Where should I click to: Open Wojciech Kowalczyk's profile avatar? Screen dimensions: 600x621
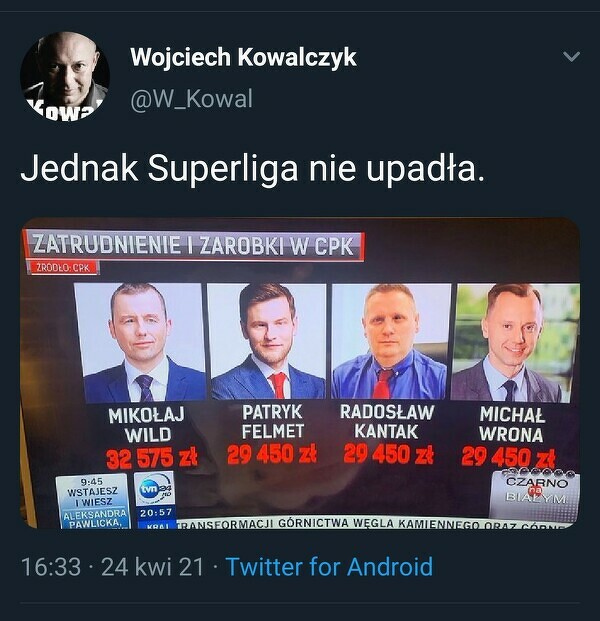point(65,76)
